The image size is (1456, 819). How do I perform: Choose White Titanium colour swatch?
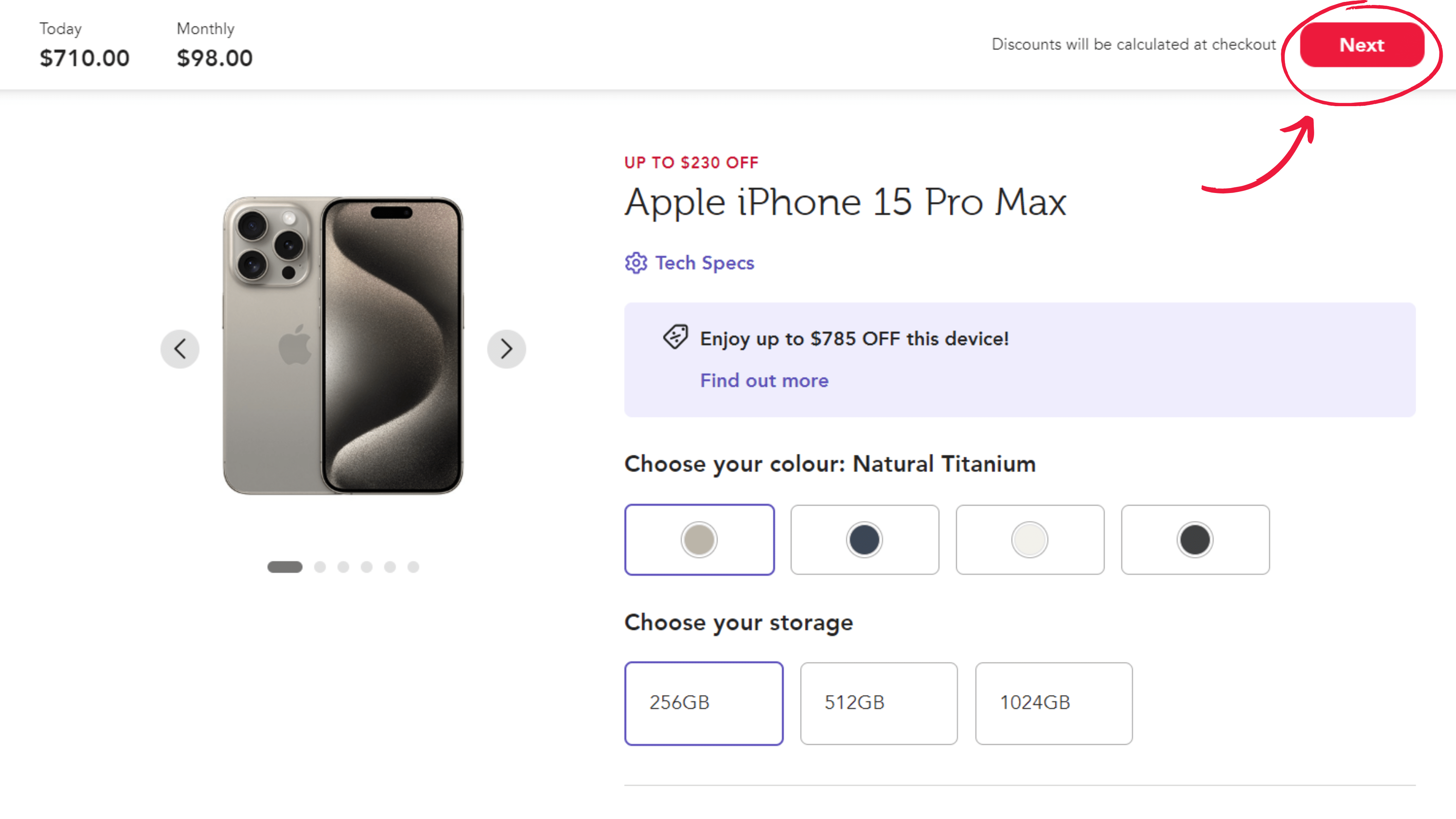point(1030,540)
